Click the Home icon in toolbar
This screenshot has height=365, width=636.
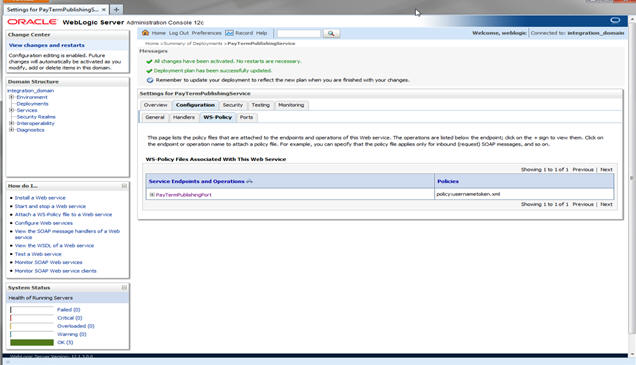point(145,33)
